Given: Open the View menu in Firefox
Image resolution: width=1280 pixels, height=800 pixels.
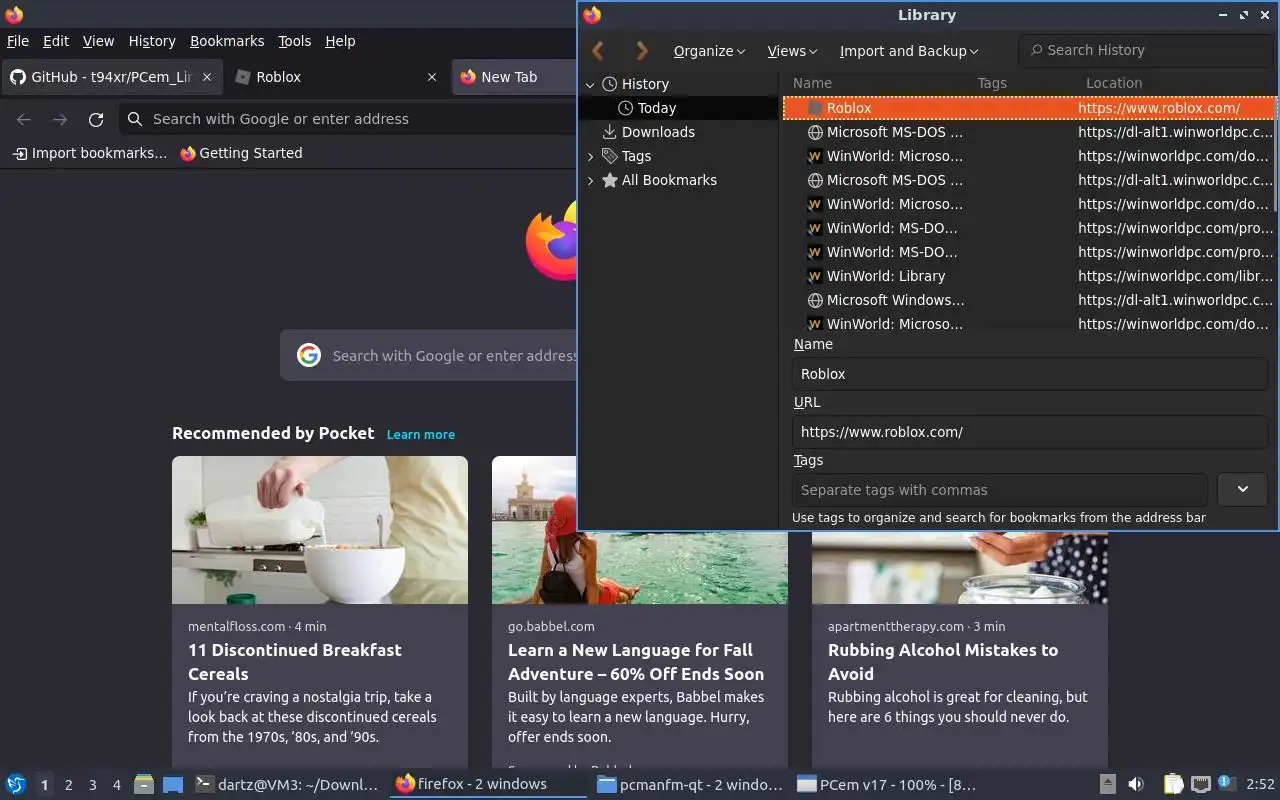Looking at the screenshot, I should point(98,41).
